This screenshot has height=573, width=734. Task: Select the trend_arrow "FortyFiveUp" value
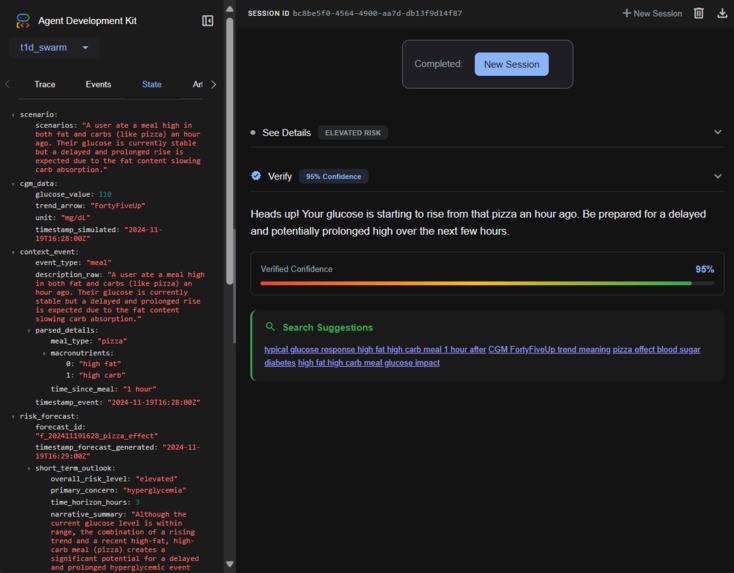pyautogui.click(x=117, y=206)
